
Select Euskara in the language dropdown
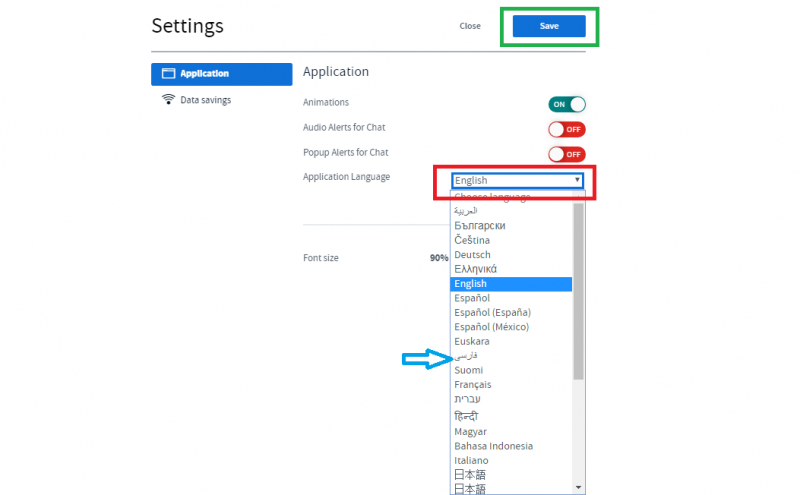click(x=472, y=342)
